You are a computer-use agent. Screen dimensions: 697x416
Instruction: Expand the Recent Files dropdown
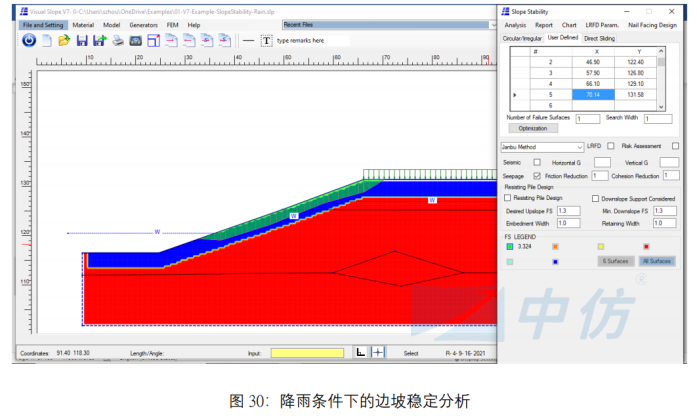pyautogui.click(x=490, y=24)
